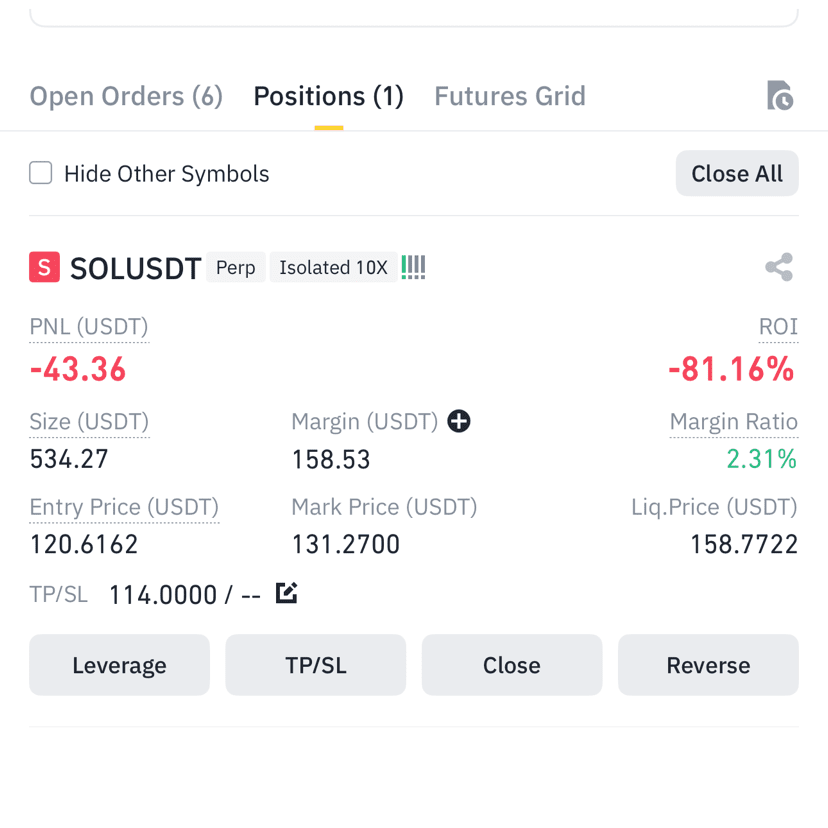
Task: Switch to Open Orders (6) tab
Action: [126, 97]
